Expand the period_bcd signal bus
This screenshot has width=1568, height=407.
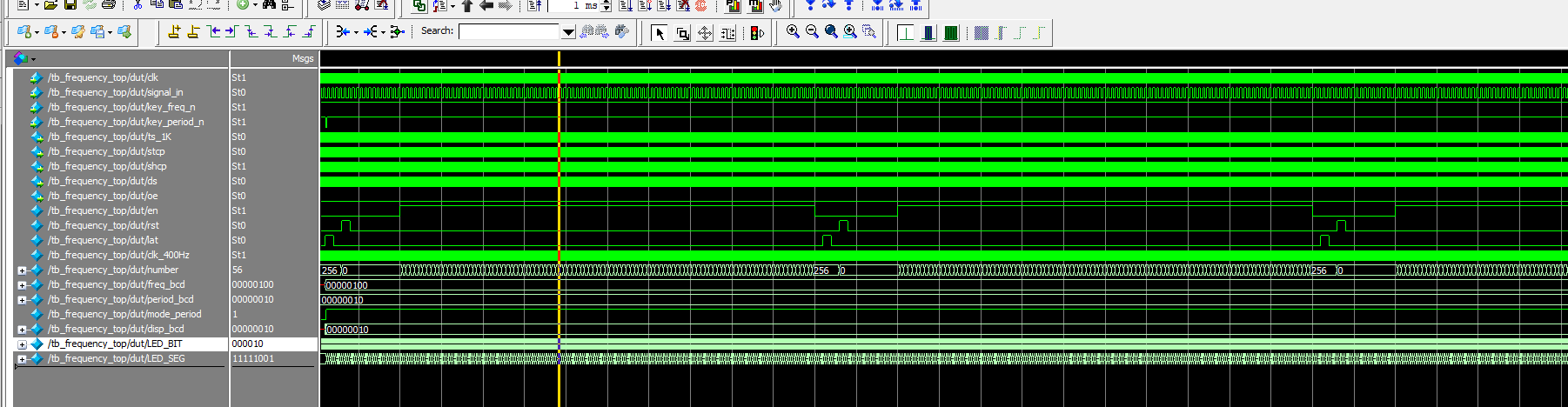(x=22, y=300)
